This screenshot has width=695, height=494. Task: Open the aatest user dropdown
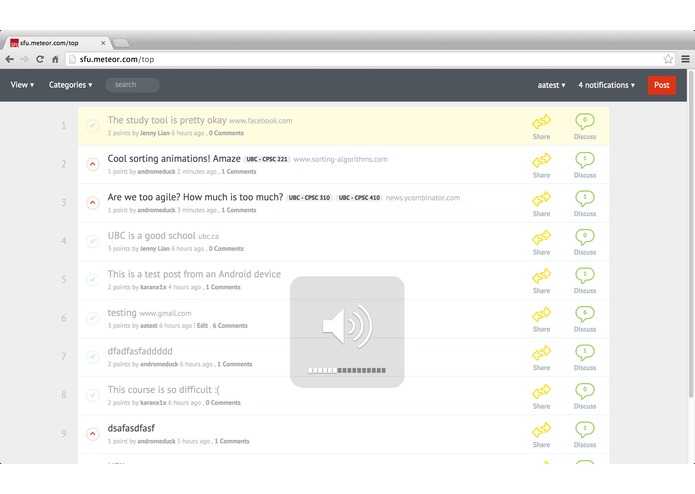pos(551,85)
